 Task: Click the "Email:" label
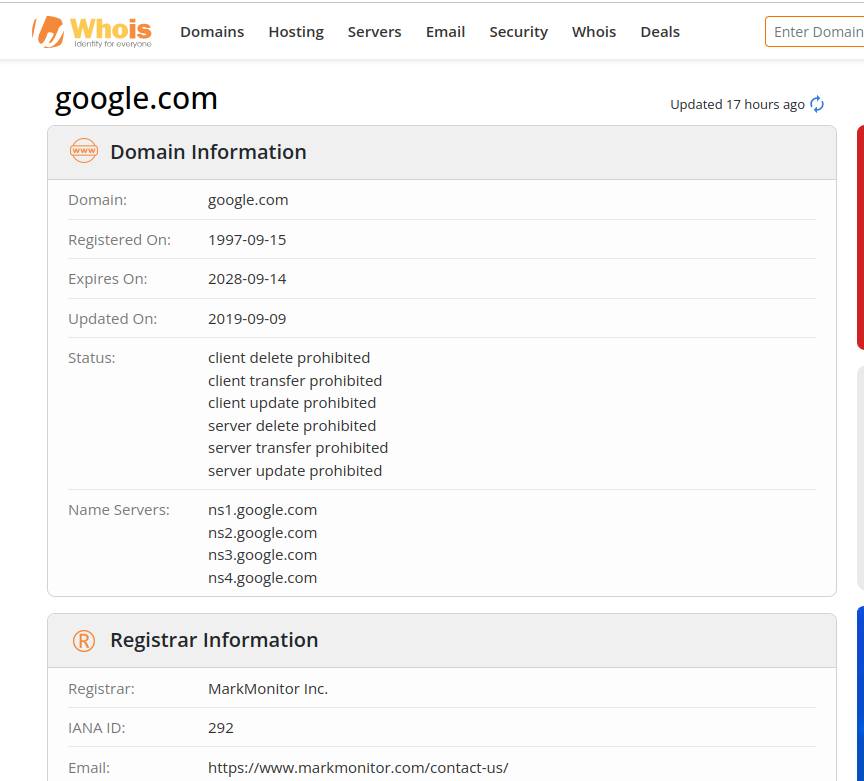89,768
